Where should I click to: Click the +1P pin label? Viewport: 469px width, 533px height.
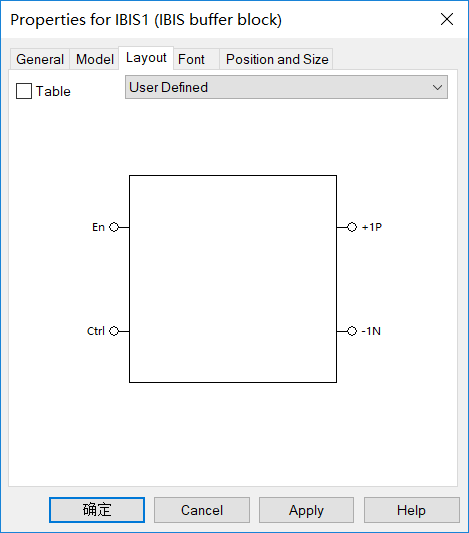[x=372, y=227]
